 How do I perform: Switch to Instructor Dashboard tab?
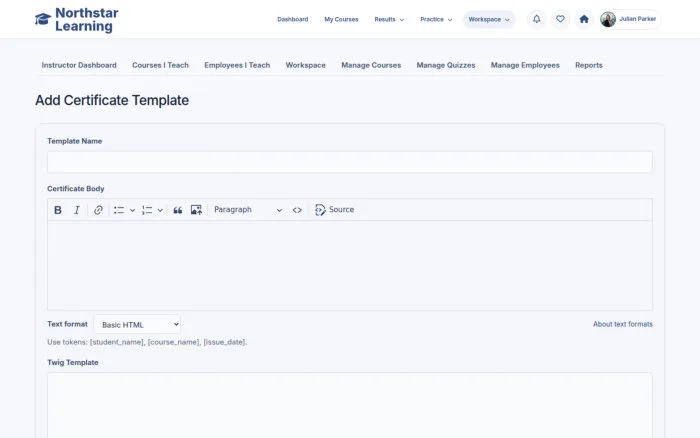pos(79,65)
